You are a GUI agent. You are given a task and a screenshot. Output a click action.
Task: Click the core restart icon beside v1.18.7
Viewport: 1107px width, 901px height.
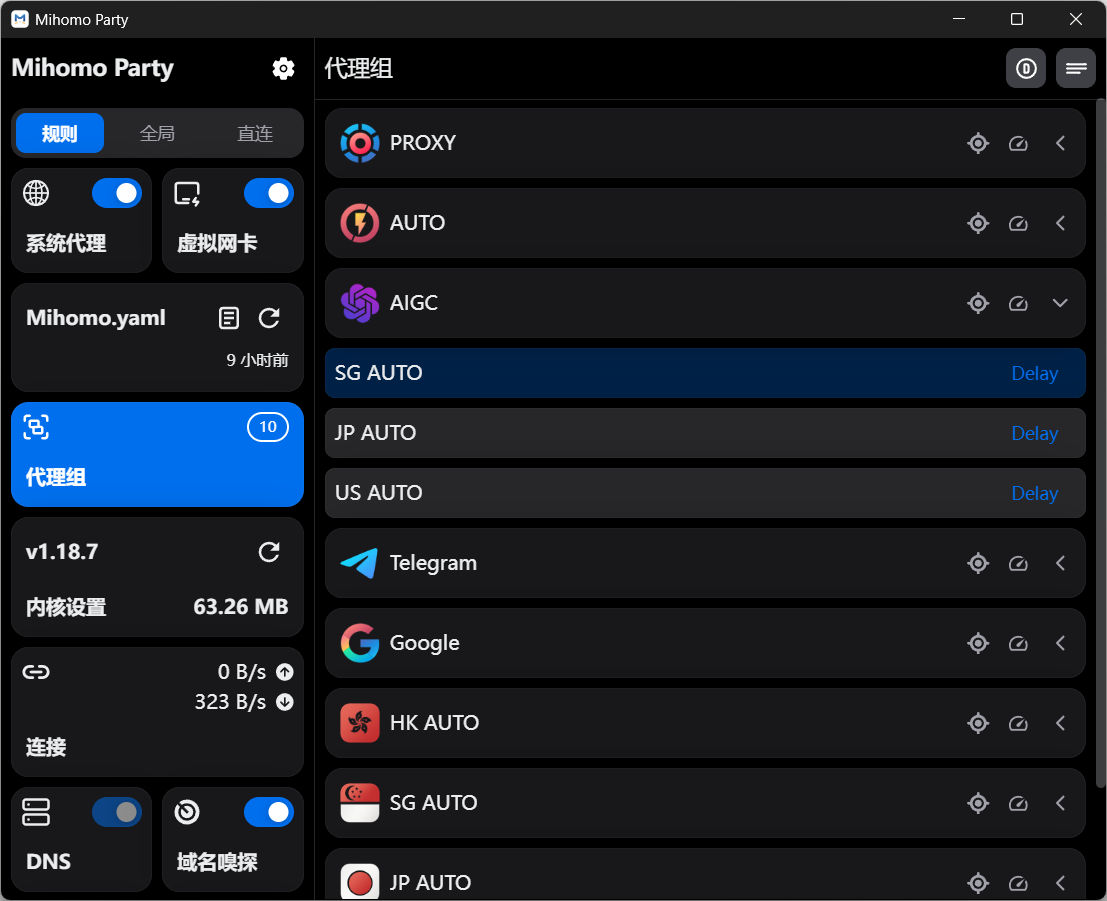(x=269, y=552)
